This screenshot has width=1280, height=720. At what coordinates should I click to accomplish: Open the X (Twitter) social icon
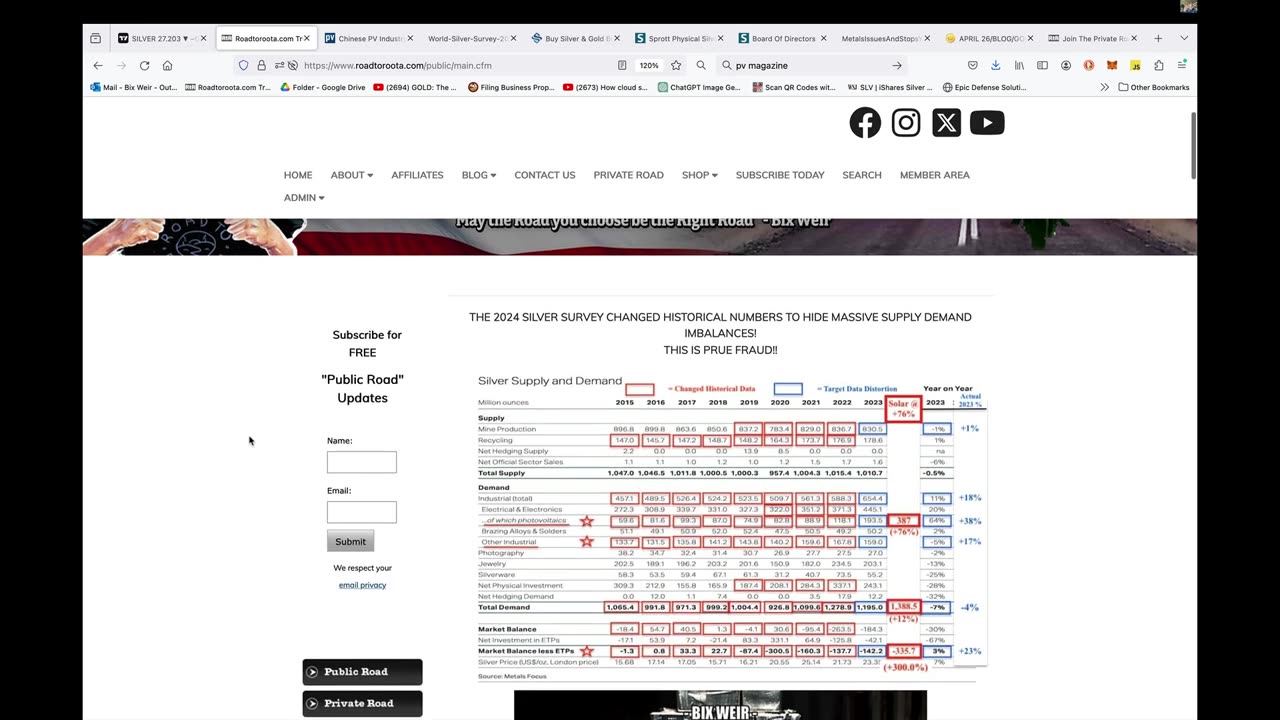coord(946,123)
